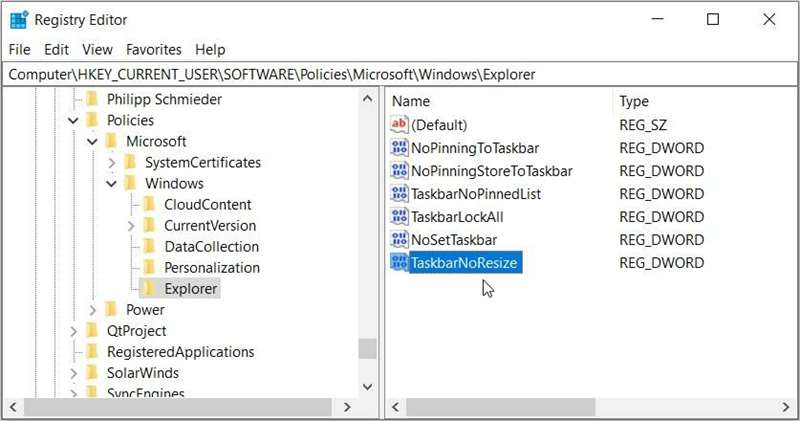Click the NoPinningToTaskbar DWORD value icon

(x=400, y=148)
